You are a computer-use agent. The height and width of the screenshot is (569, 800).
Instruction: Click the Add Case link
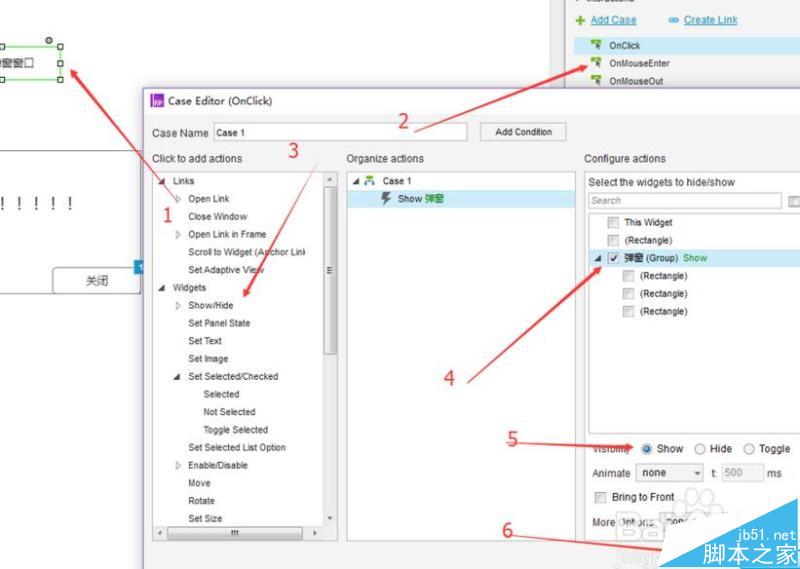pos(613,20)
